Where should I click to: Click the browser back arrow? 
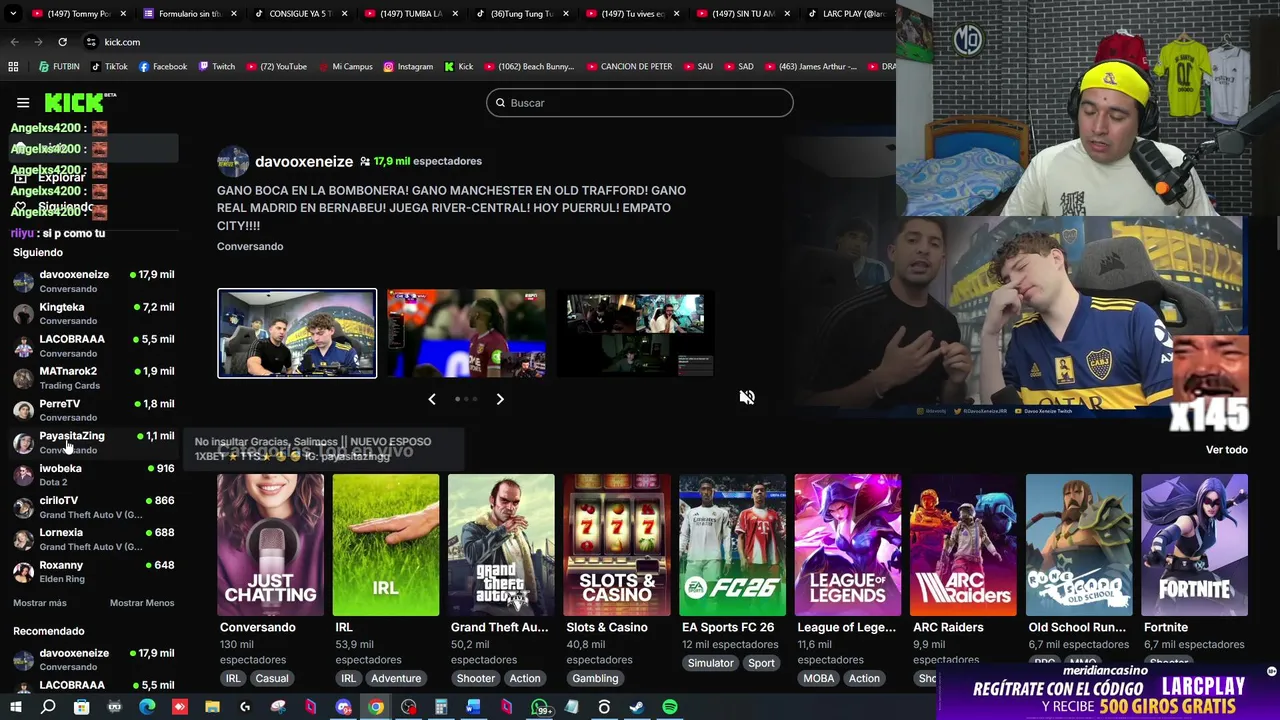point(14,42)
